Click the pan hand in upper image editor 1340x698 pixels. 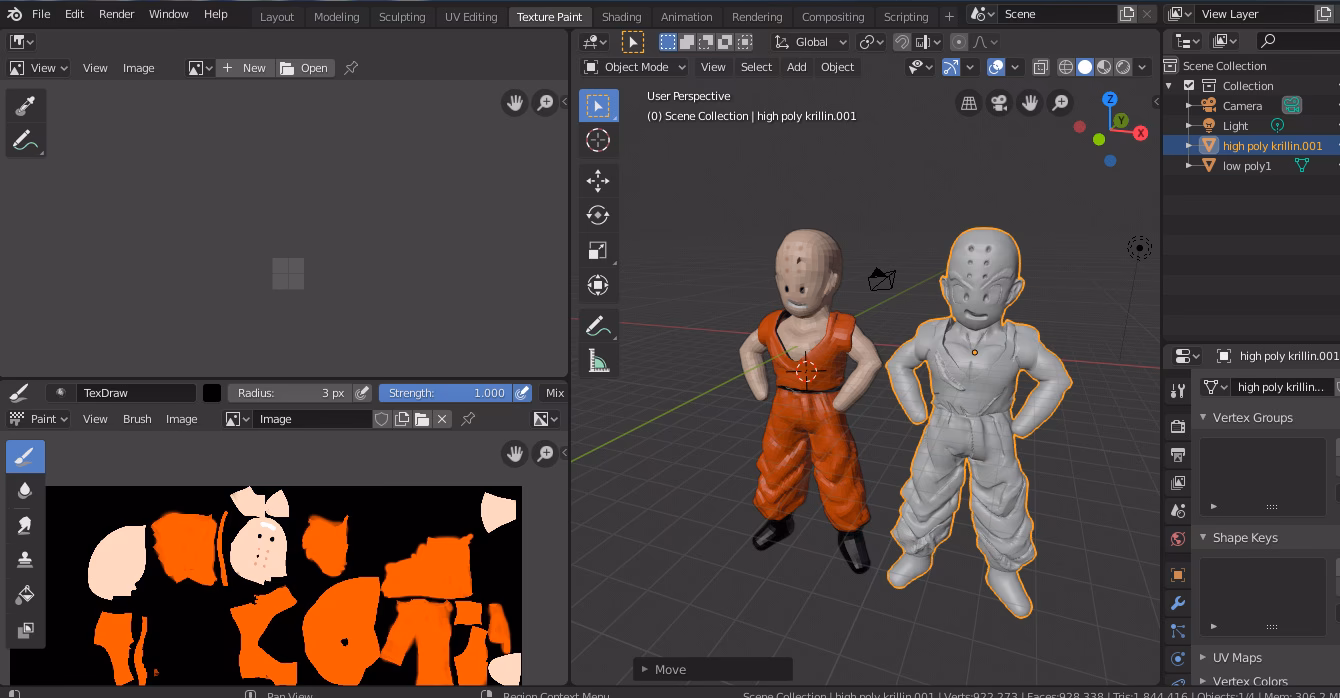pos(515,102)
